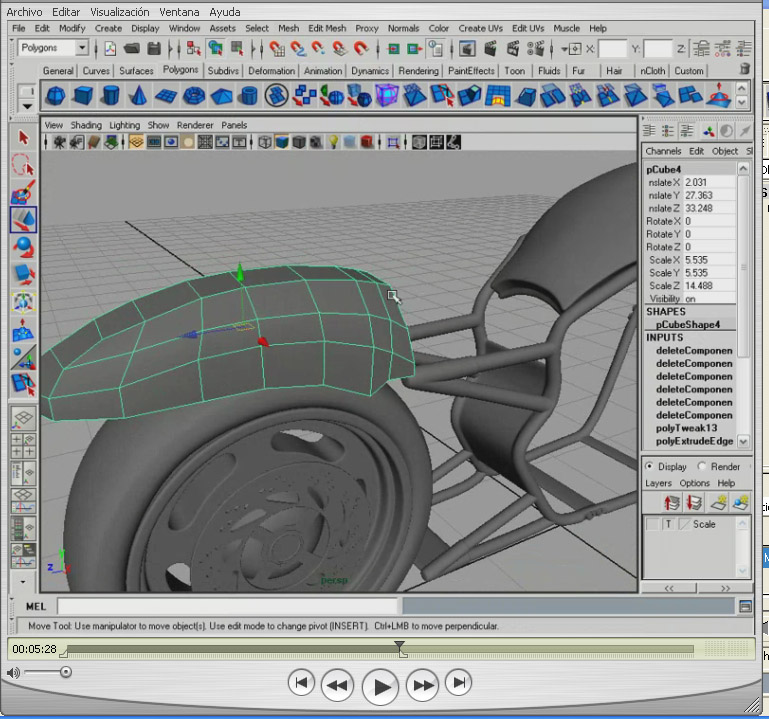Image resolution: width=769 pixels, height=719 pixels.
Task: Enable use all lights bulb icon
Action: [x=333, y=143]
